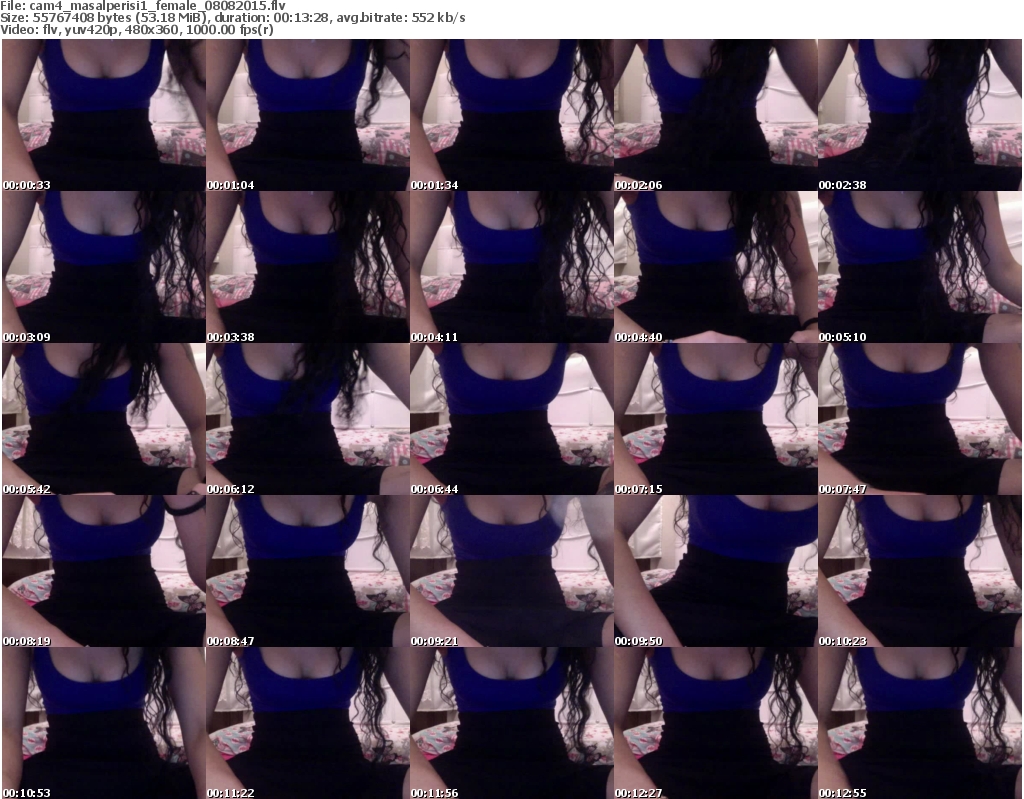The image size is (1024, 799).
Task: Choose the thumbnail stamped 00:02:38
Action: (x=920, y=115)
